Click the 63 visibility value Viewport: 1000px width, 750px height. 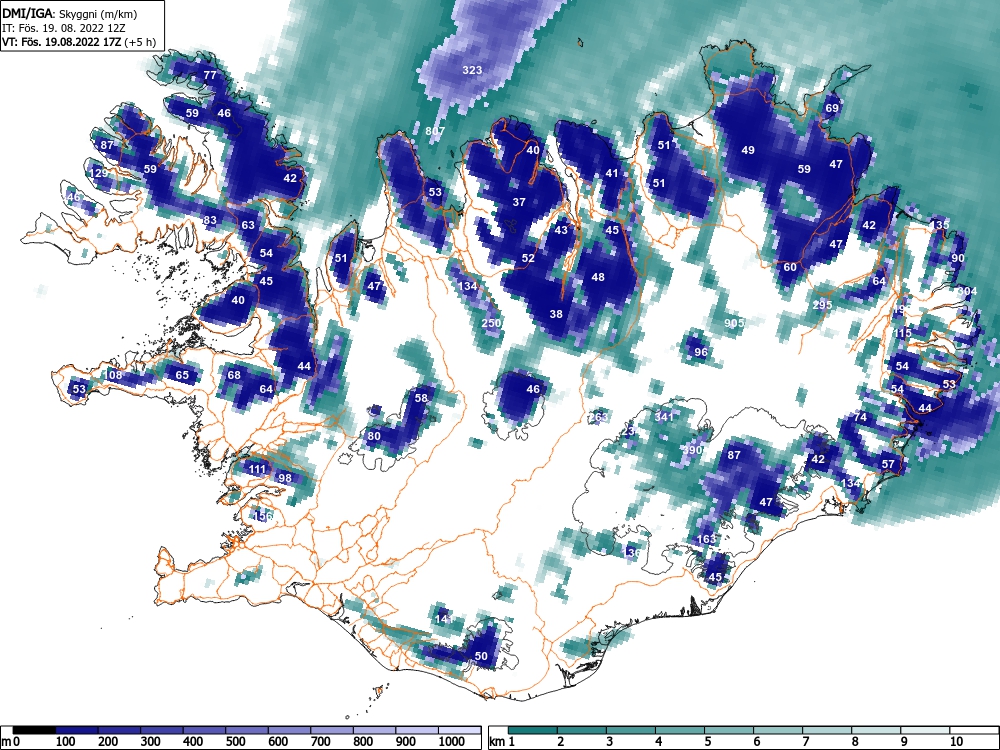point(248,225)
